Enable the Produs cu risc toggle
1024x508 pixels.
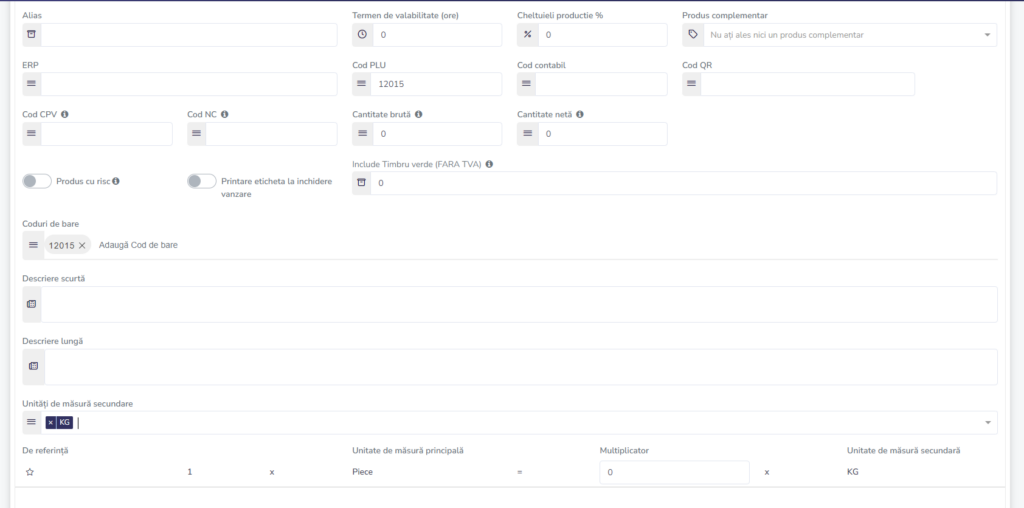36,181
